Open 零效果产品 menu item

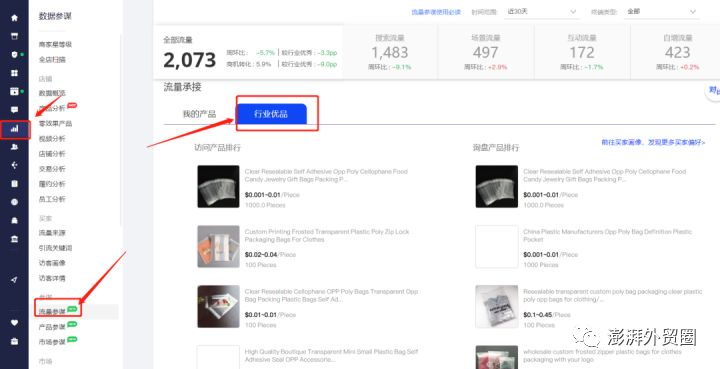pos(55,123)
